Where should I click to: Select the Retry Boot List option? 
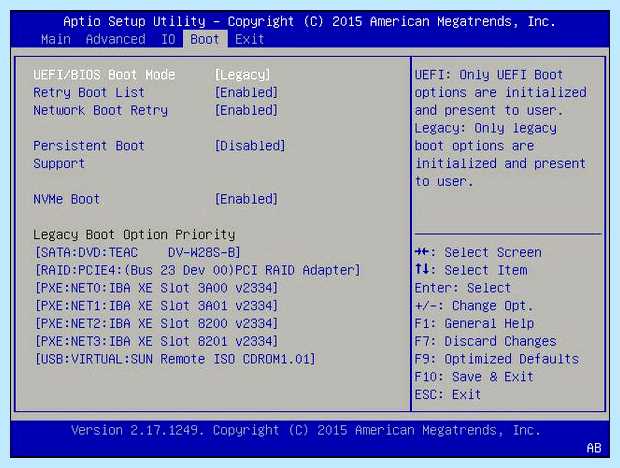[89, 92]
